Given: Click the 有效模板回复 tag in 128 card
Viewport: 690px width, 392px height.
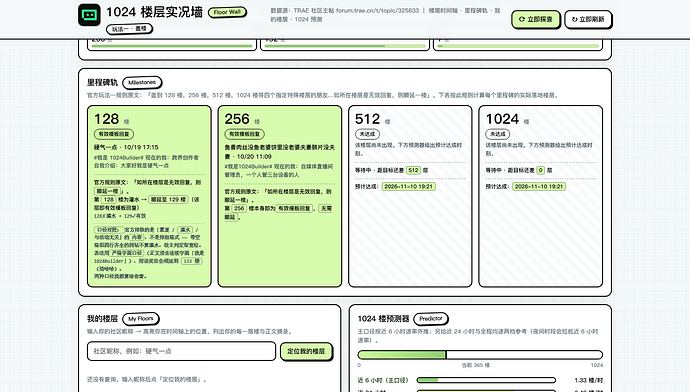Looking at the screenshot, I should 114,134.
